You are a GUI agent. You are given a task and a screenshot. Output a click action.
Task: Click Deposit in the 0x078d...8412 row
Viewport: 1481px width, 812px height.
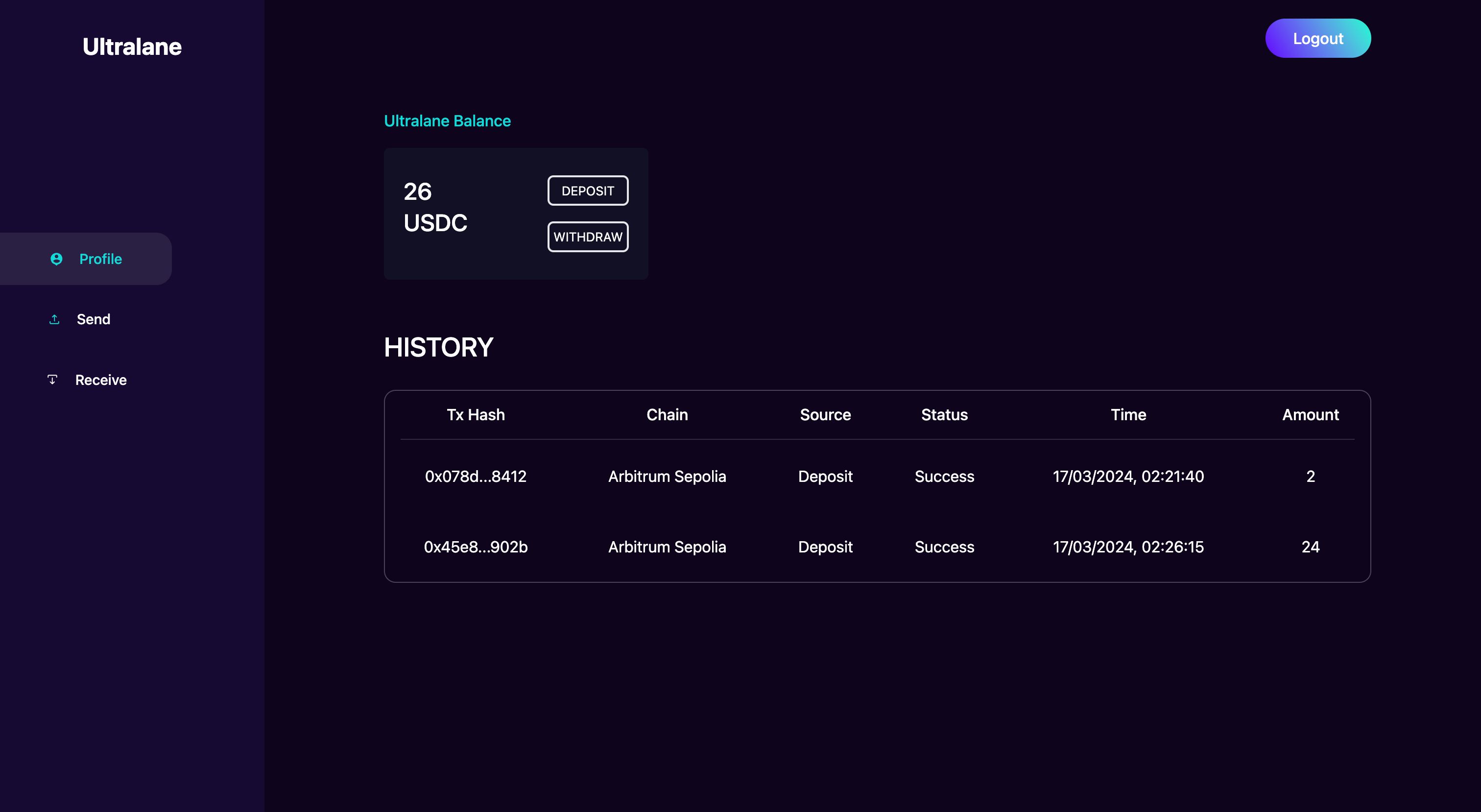825,476
